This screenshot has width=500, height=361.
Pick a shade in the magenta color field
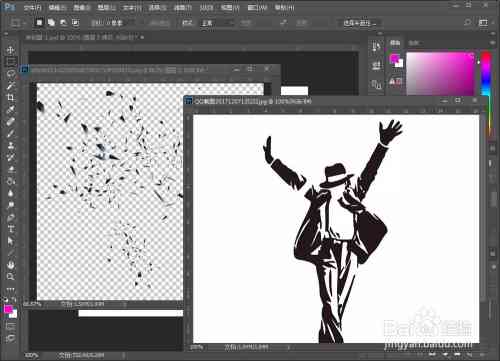point(440,73)
